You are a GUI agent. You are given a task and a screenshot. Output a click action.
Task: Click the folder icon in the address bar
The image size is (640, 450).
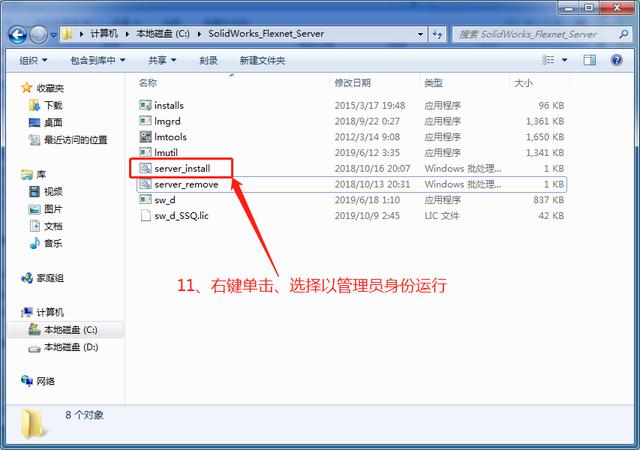(x=67, y=34)
